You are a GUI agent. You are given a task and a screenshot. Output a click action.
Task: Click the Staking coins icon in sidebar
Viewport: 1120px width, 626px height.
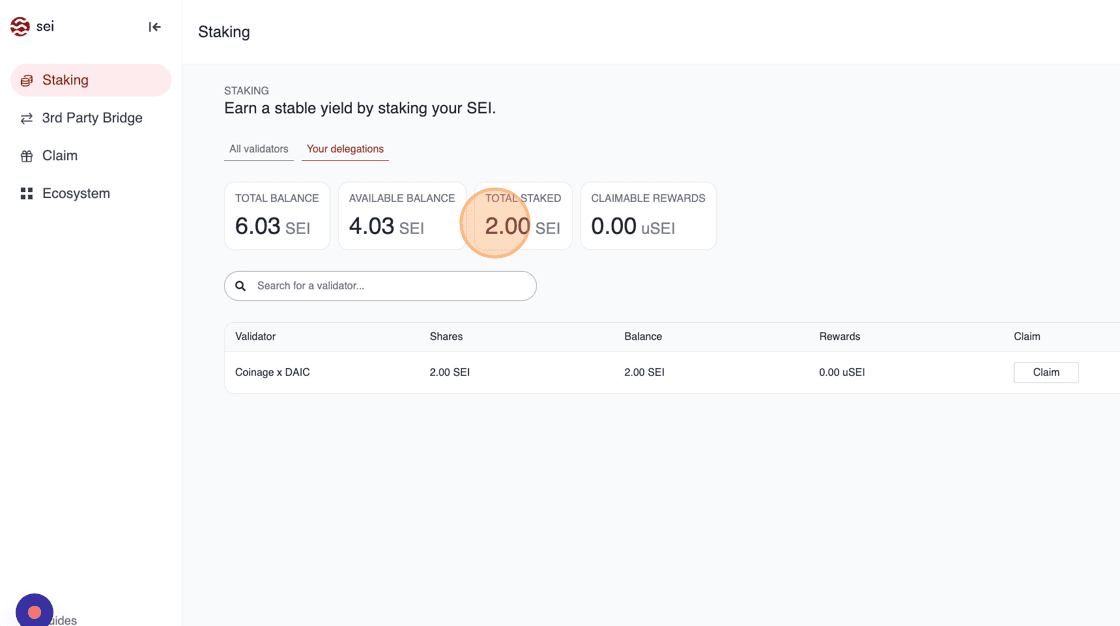[x=27, y=81]
